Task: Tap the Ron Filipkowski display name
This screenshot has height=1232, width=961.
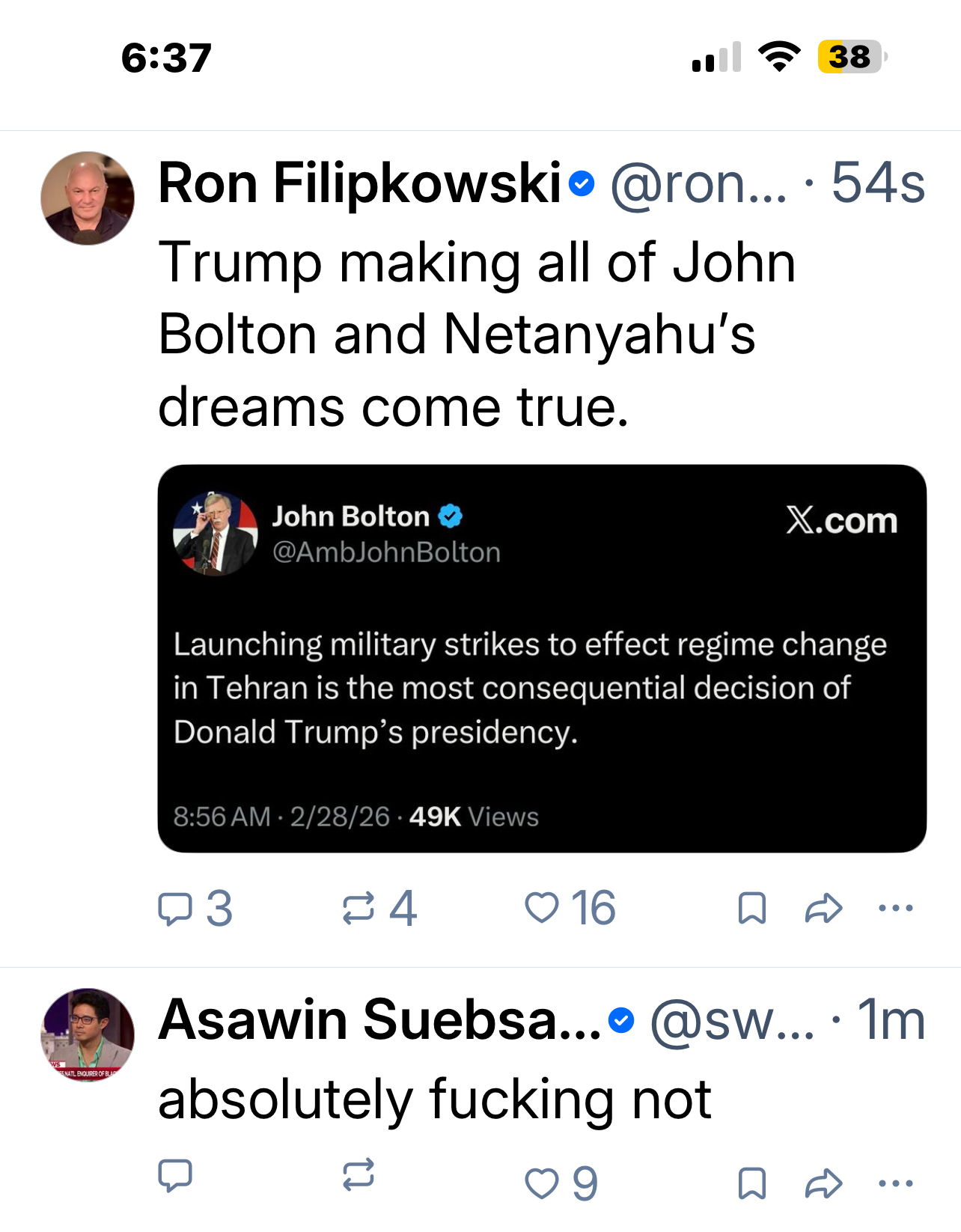Action: 359,183
